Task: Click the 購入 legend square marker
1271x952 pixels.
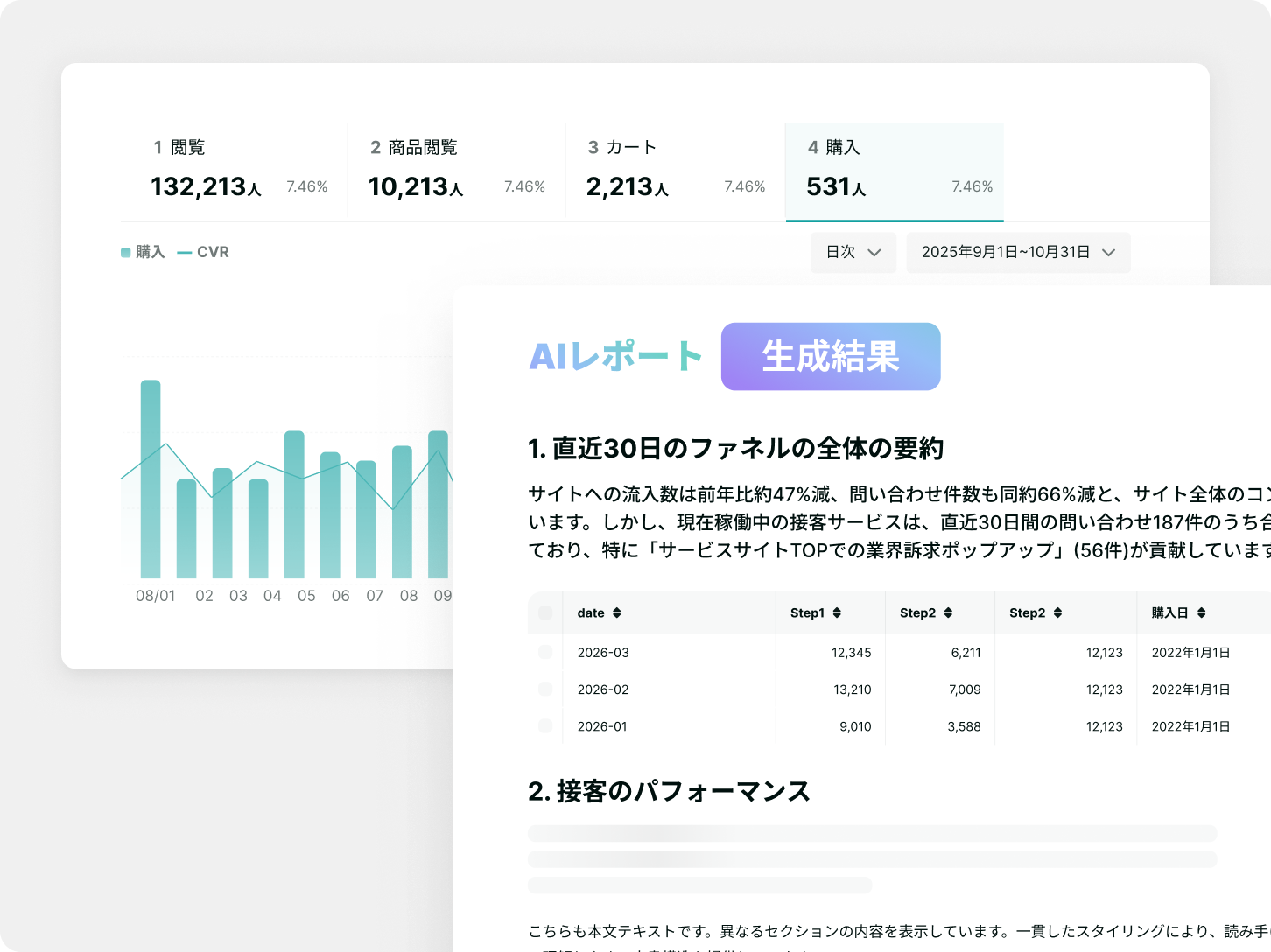Action: (x=126, y=253)
